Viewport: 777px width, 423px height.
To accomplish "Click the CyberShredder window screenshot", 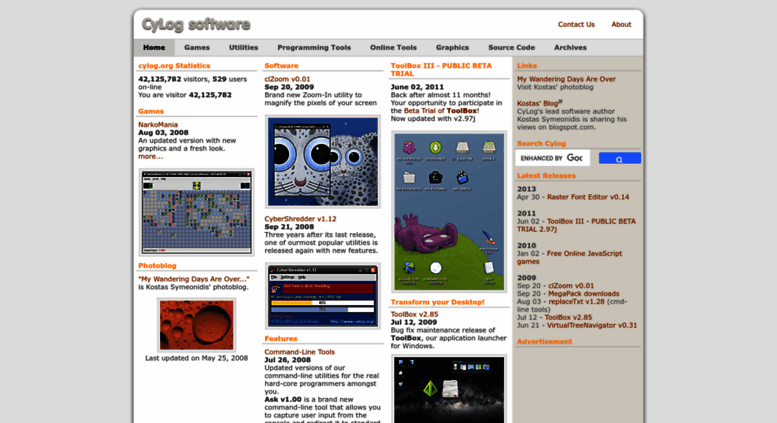I will 323,296.
